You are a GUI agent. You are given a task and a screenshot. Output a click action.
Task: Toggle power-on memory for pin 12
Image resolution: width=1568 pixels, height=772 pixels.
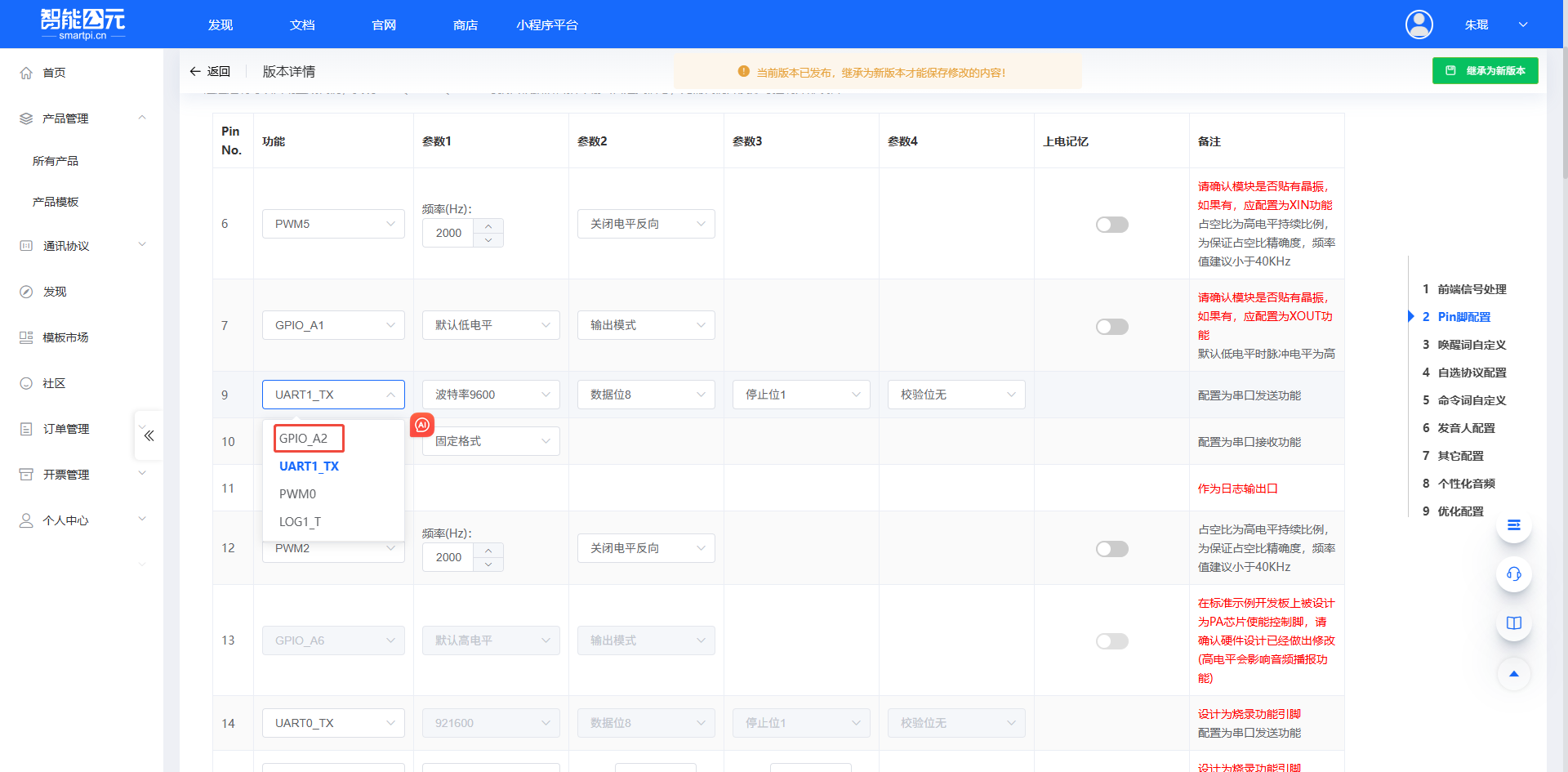coord(1111,549)
